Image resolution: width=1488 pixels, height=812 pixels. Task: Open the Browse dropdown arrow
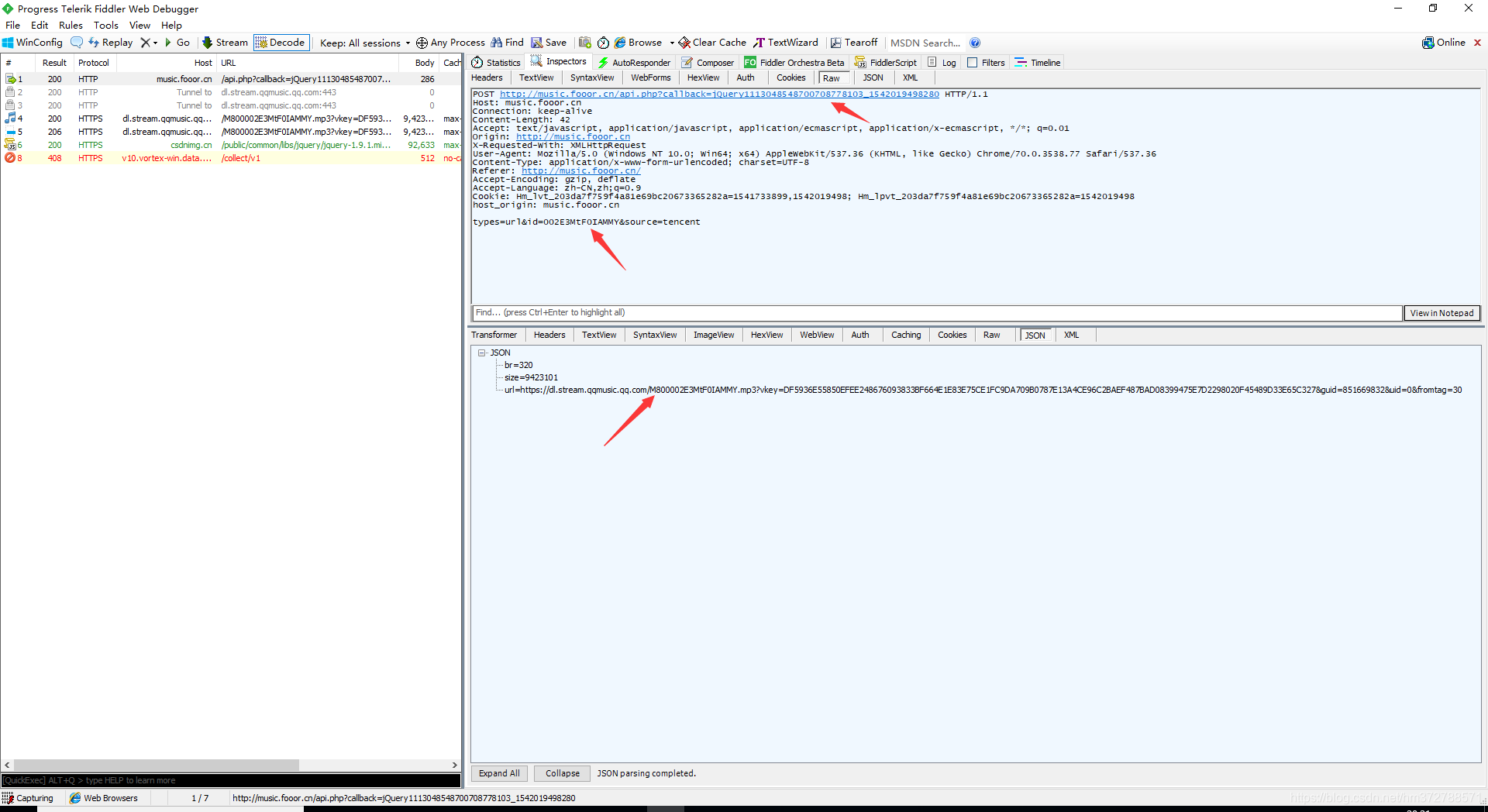click(x=672, y=43)
